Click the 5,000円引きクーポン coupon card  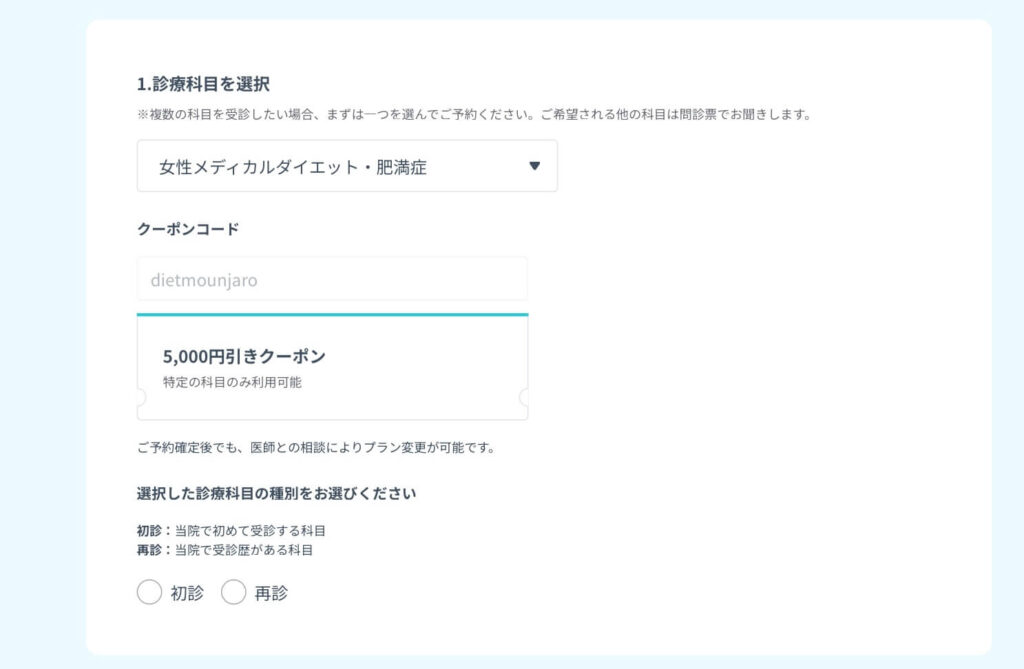point(332,367)
